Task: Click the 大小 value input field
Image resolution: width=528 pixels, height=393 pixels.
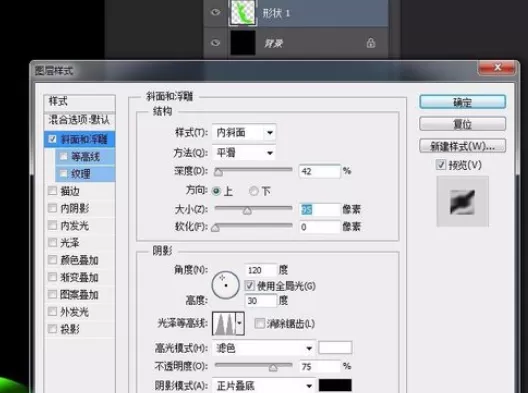Action: click(x=319, y=209)
